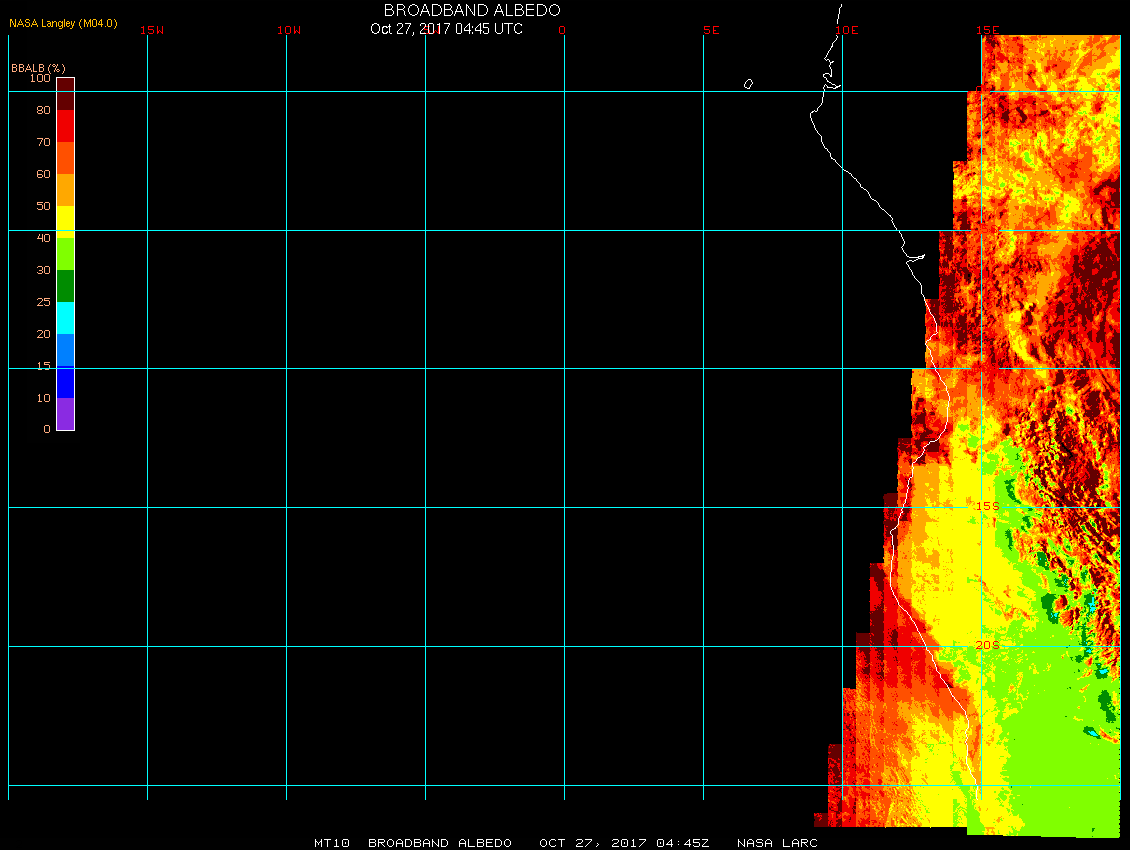Click the 15W longitude label

[x=152, y=30]
